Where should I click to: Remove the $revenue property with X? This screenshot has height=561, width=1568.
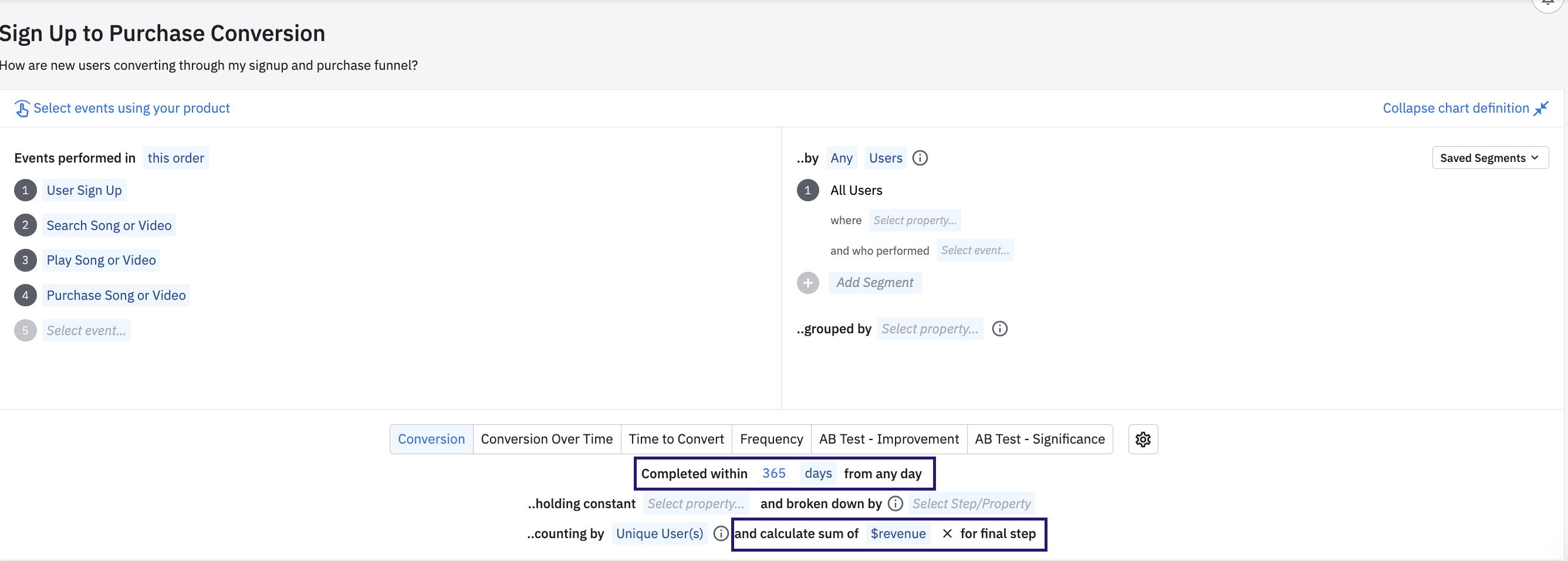click(x=947, y=533)
